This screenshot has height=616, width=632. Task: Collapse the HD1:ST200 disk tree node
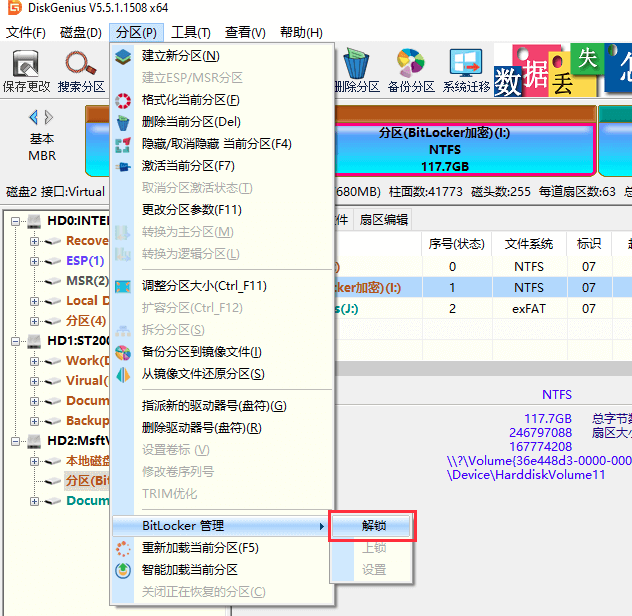[x=15, y=341]
